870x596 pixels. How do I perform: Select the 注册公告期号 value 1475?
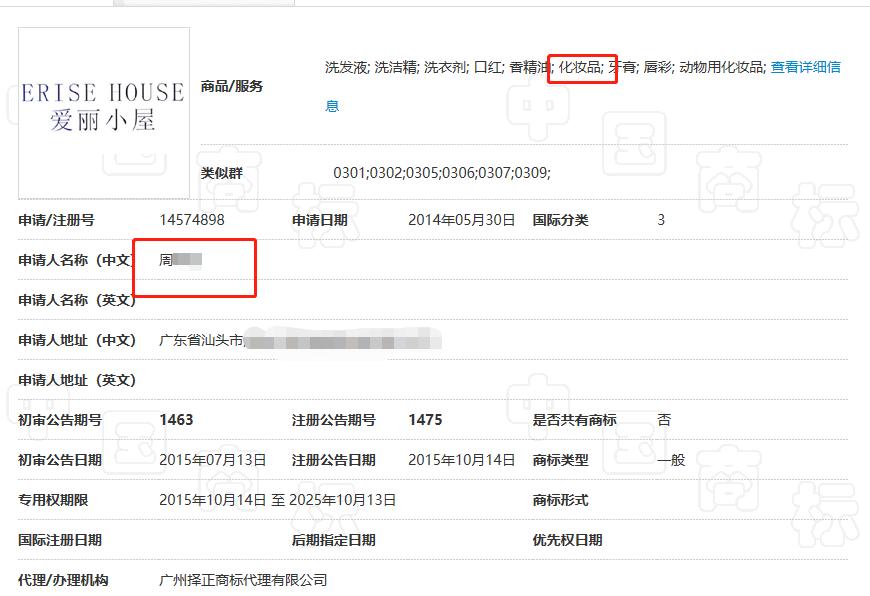point(424,420)
